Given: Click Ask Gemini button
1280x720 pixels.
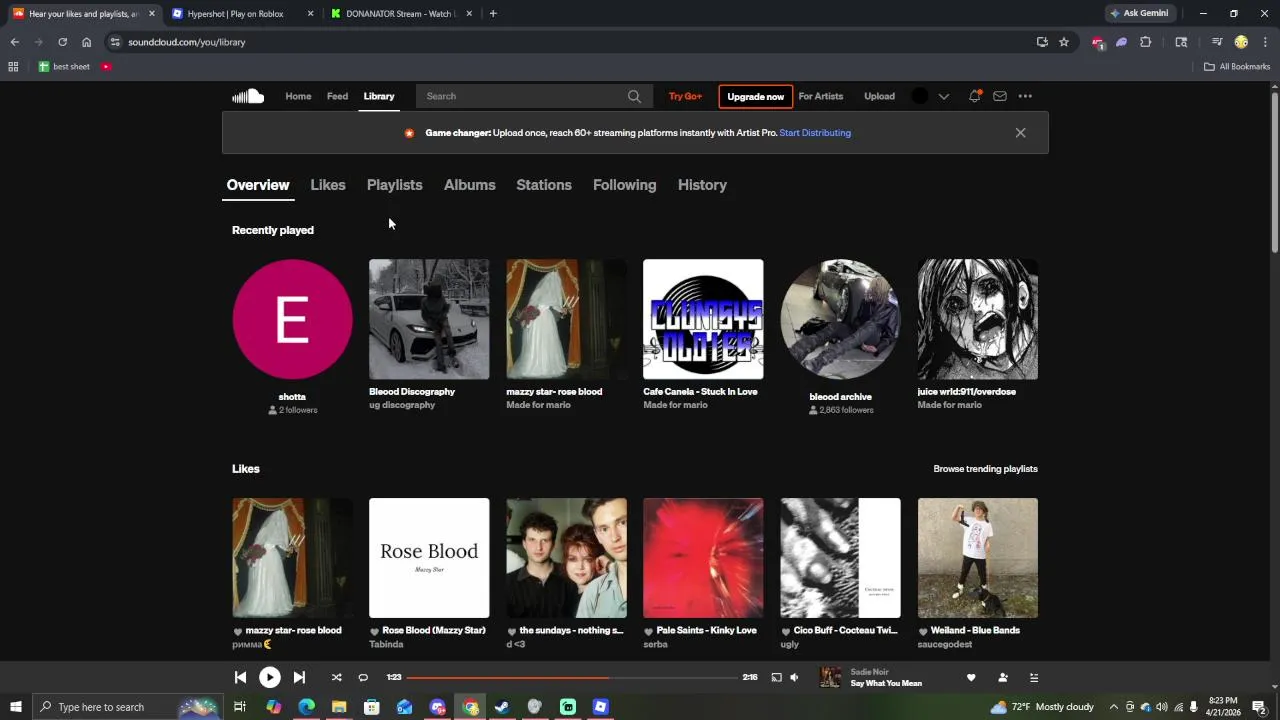Looking at the screenshot, I should pyautogui.click(x=1139, y=14).
